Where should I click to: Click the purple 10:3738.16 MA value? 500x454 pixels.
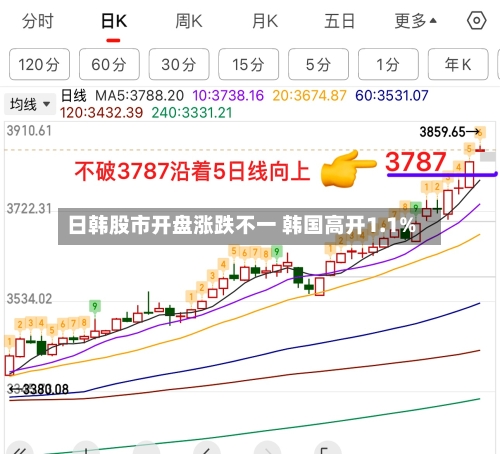point(228,96)
